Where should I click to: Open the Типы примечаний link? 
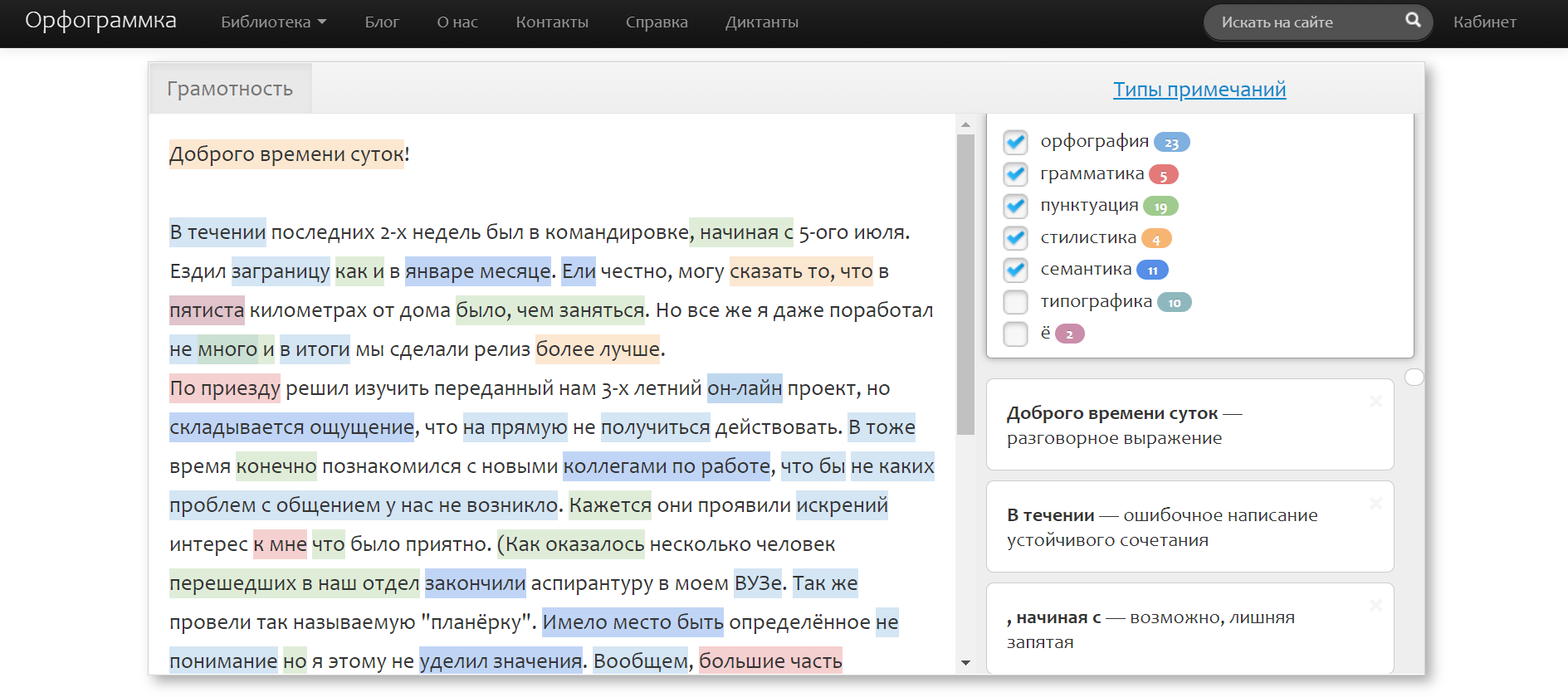pos(1199,90)
